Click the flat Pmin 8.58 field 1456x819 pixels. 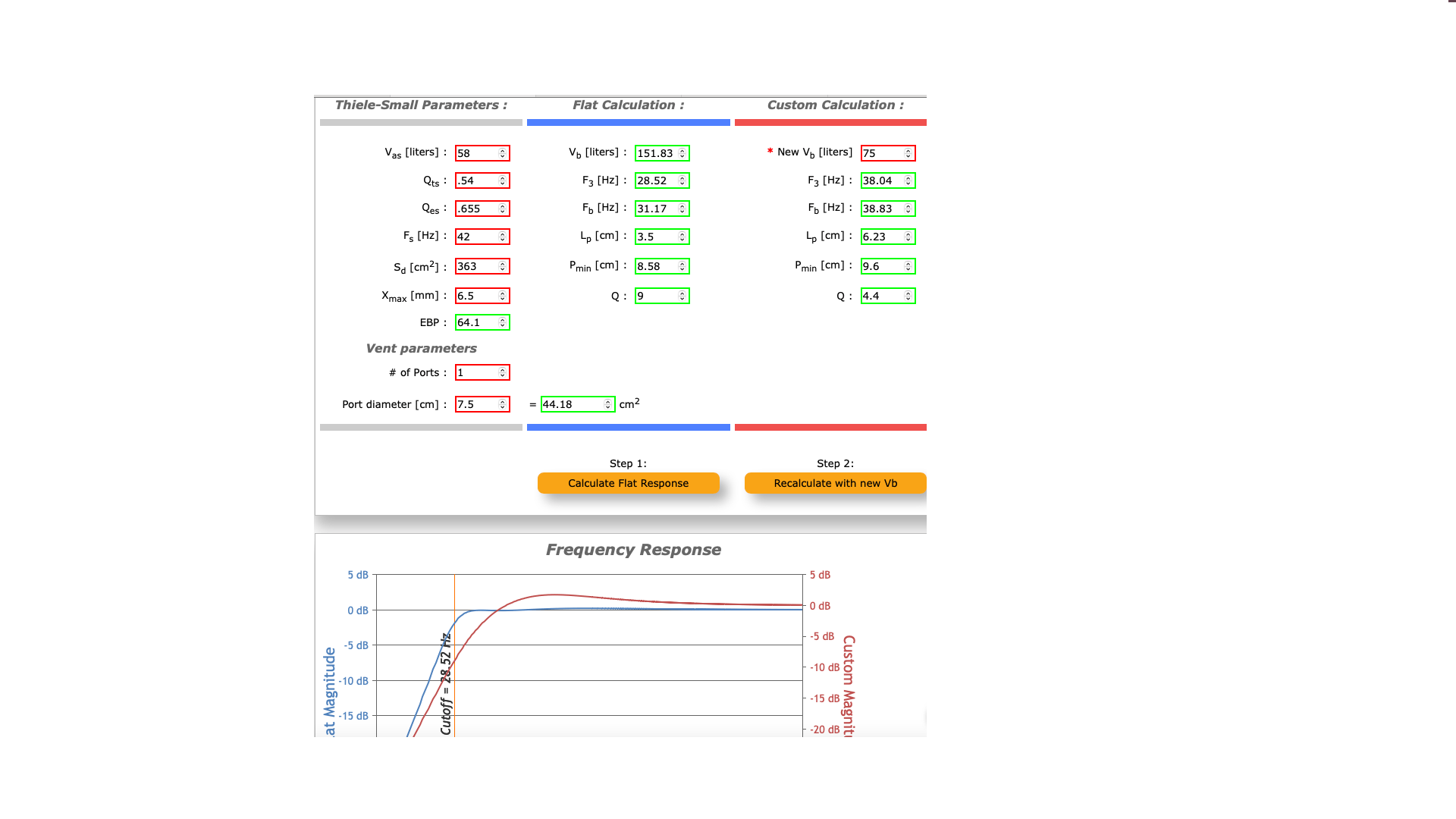click(x=662, y=266)
